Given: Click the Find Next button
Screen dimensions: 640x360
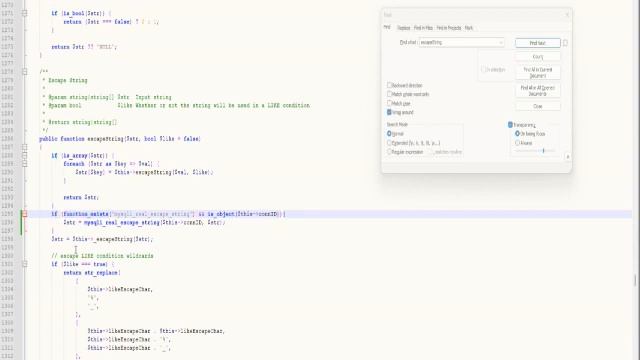Looking at the screenshot, I should pos(538,43).
